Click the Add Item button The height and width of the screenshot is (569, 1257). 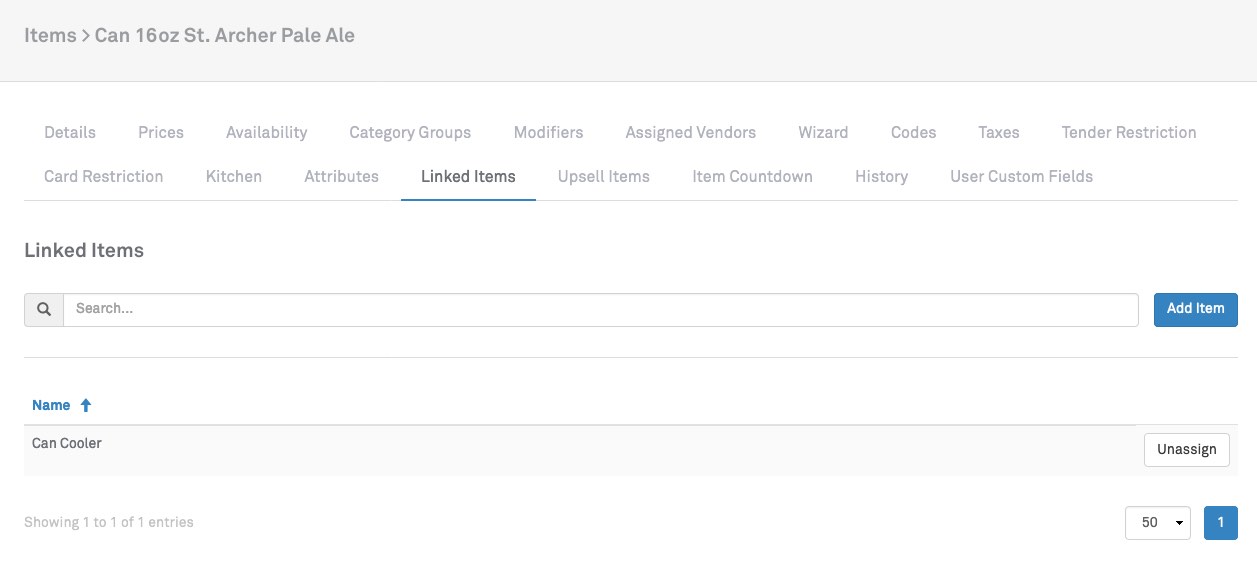click(x=1195, y=309)
